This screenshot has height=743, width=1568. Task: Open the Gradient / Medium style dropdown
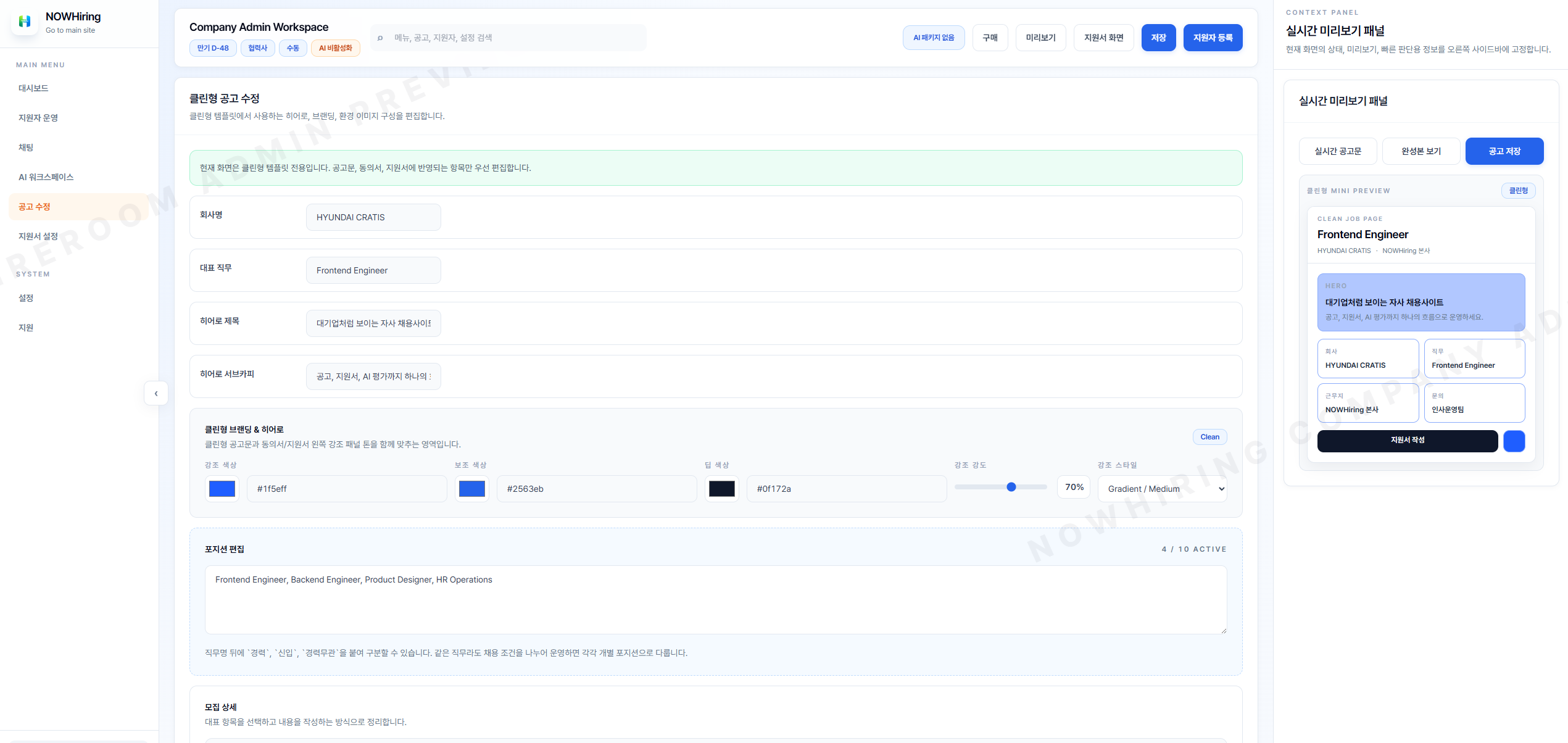1162,489
